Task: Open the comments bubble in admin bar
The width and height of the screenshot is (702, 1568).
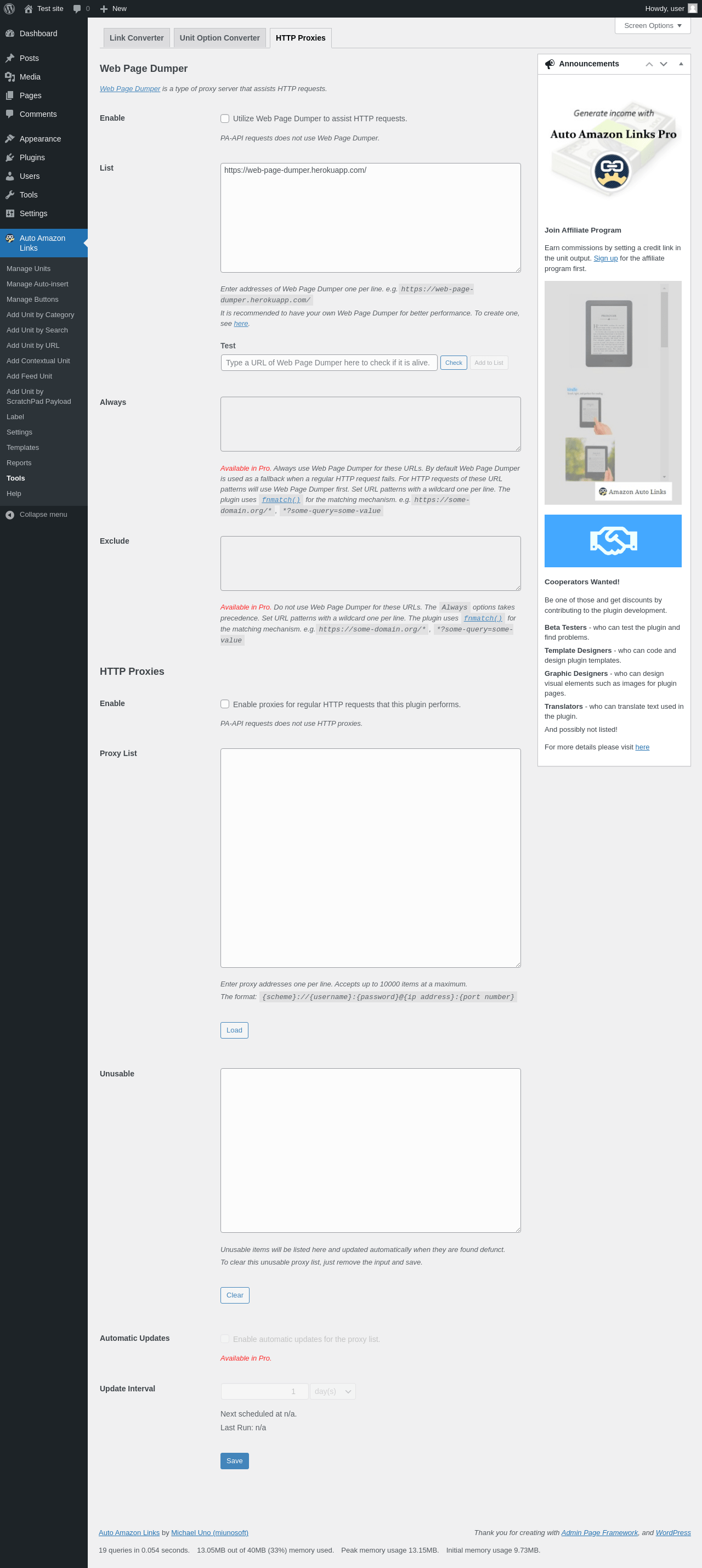Action: pos(77,9)
